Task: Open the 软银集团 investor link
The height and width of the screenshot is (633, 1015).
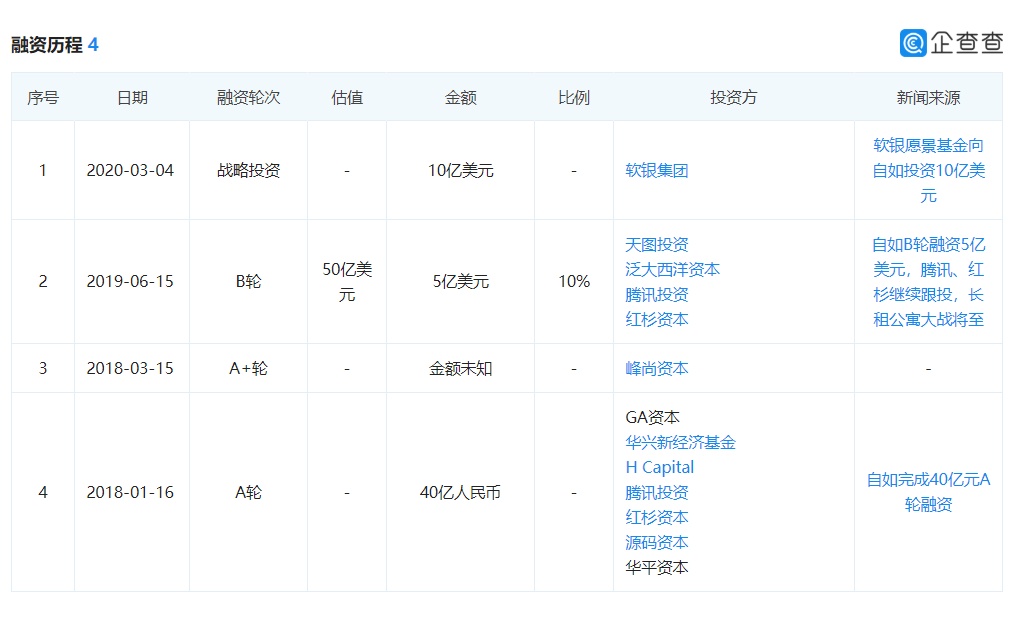Action: click(656, 171)
